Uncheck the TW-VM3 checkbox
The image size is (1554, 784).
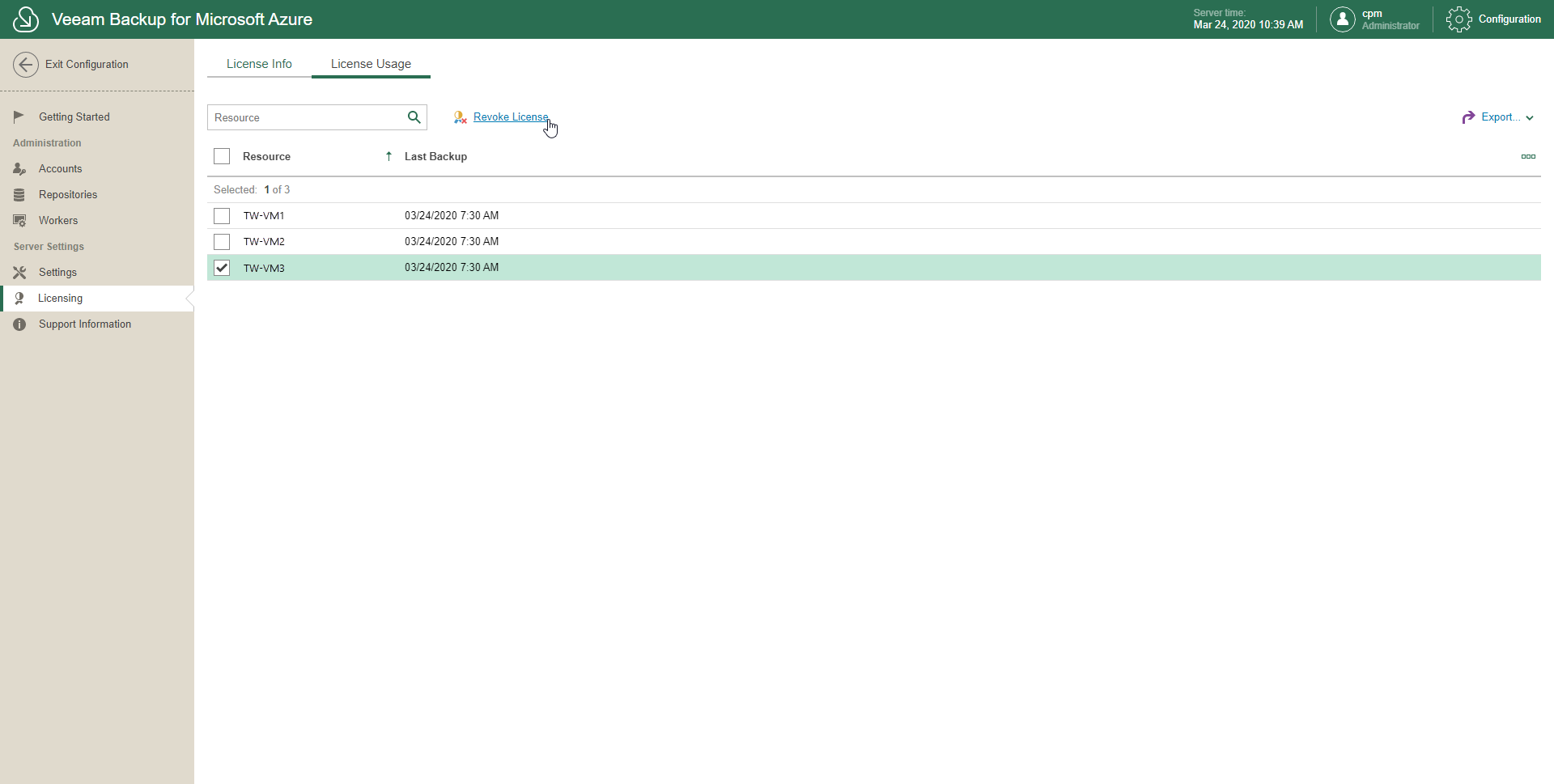(x=222, y=268)
